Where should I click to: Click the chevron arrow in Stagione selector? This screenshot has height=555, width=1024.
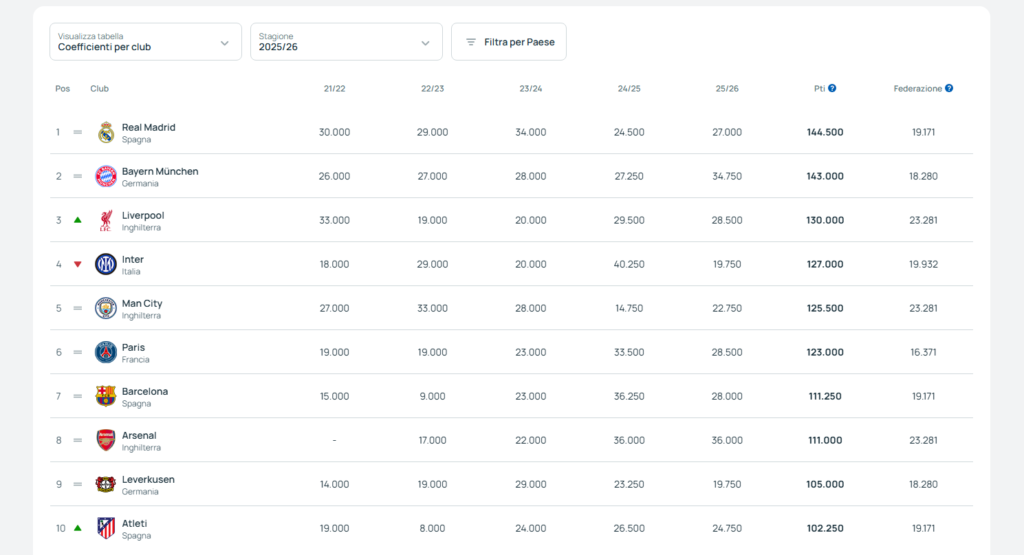[x=425, y=43]
